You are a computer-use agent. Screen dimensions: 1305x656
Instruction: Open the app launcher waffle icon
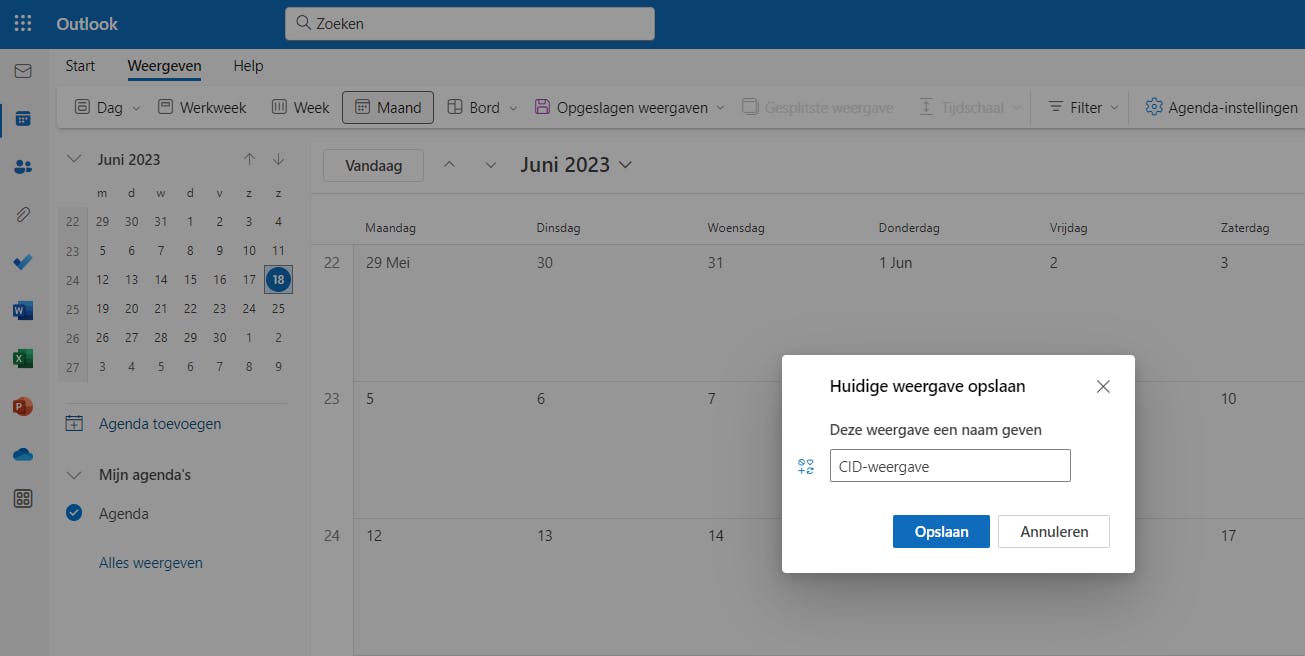tap(22, 24)
